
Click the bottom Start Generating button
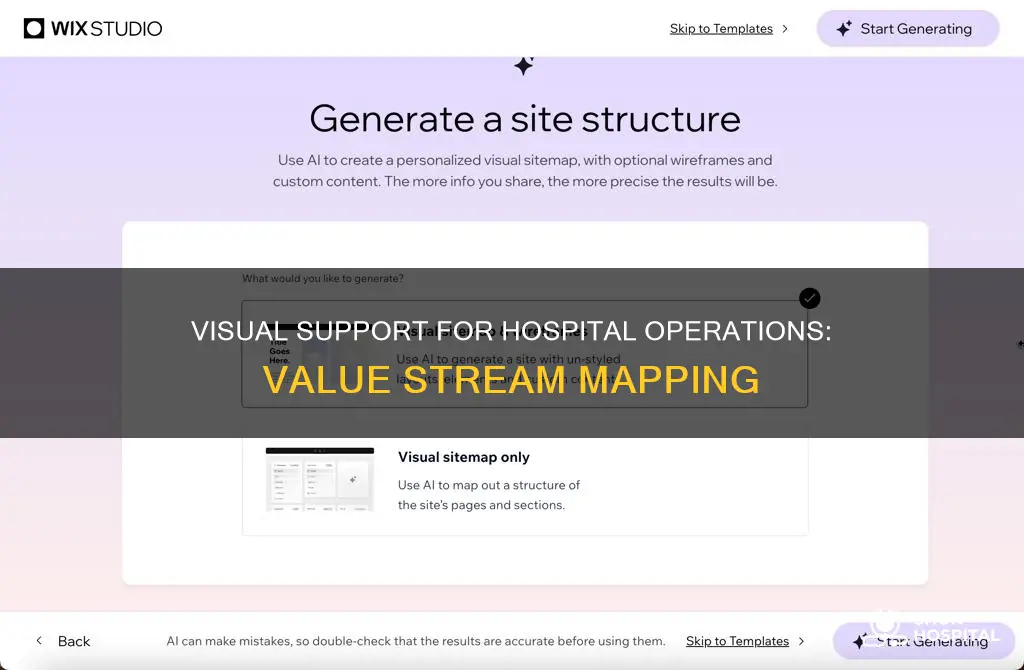(924, 641)
